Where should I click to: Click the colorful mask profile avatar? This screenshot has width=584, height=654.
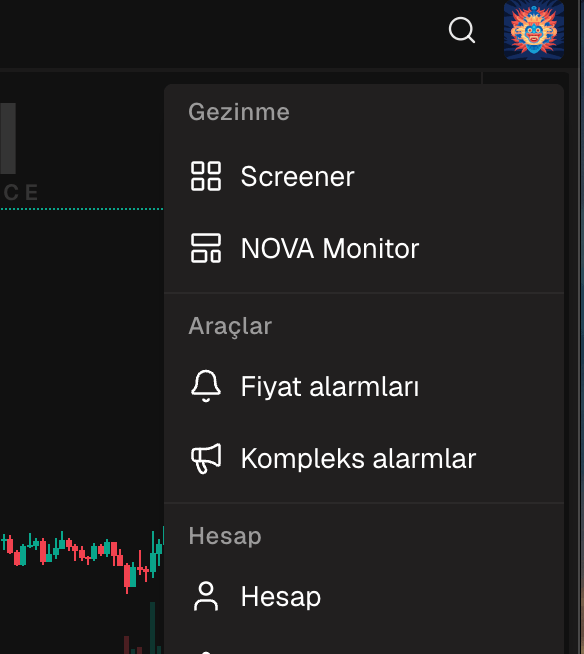click(x=534, y=30)
